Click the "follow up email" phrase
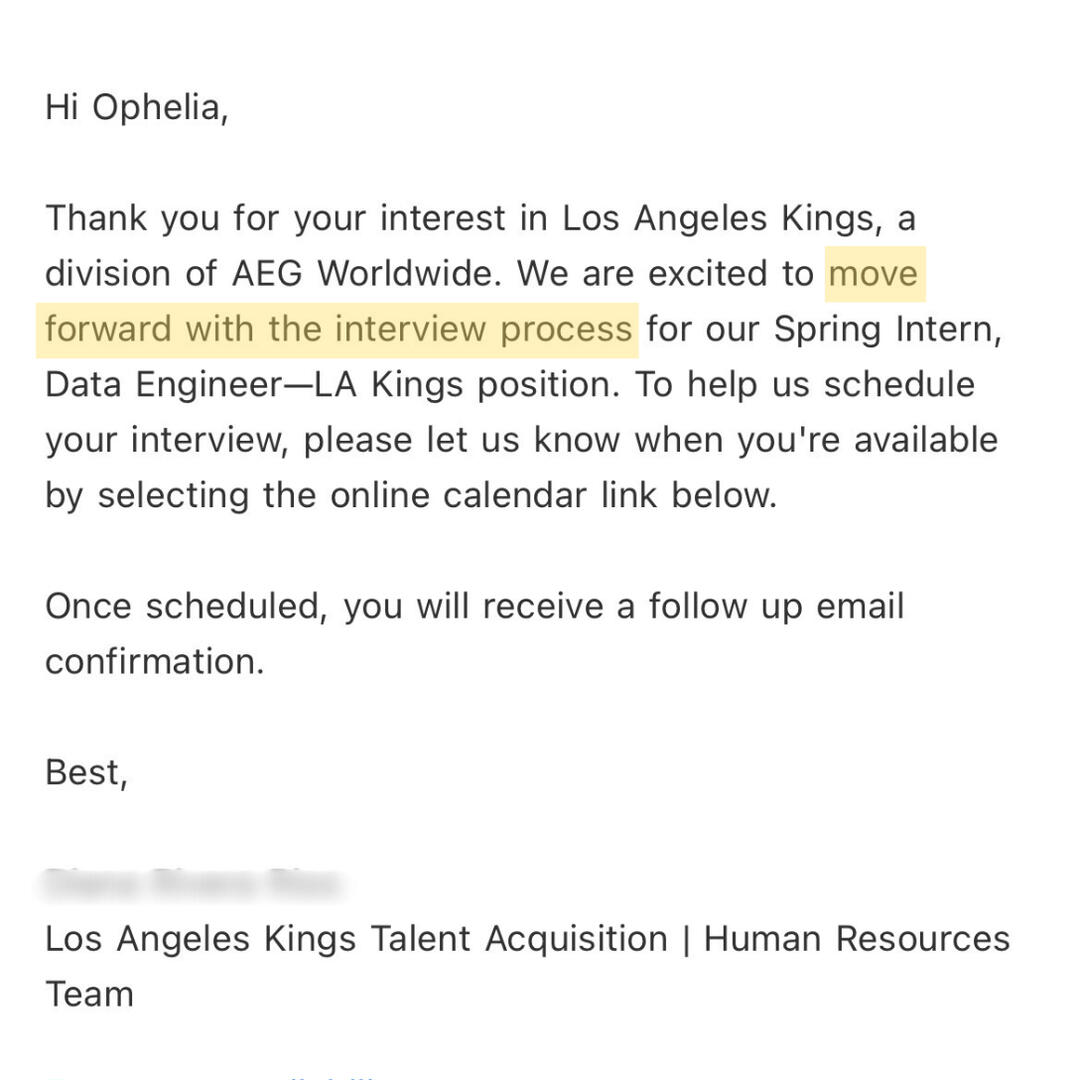 pos(776,606)
